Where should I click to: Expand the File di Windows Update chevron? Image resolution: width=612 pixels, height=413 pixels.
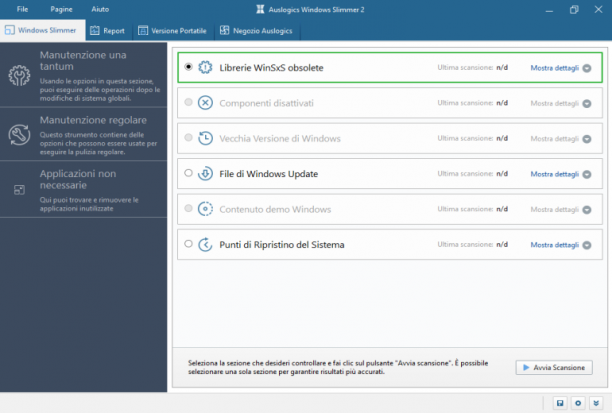[x=587, y=174]
